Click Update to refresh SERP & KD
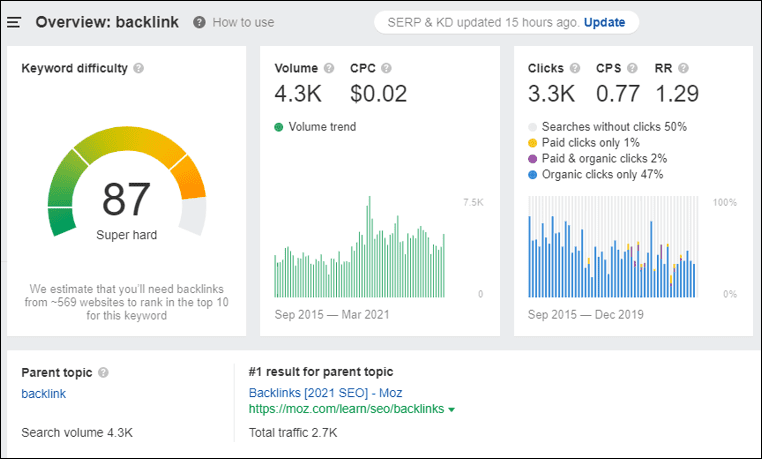This screenshot has height=459, width=762. tap(604, 22)
